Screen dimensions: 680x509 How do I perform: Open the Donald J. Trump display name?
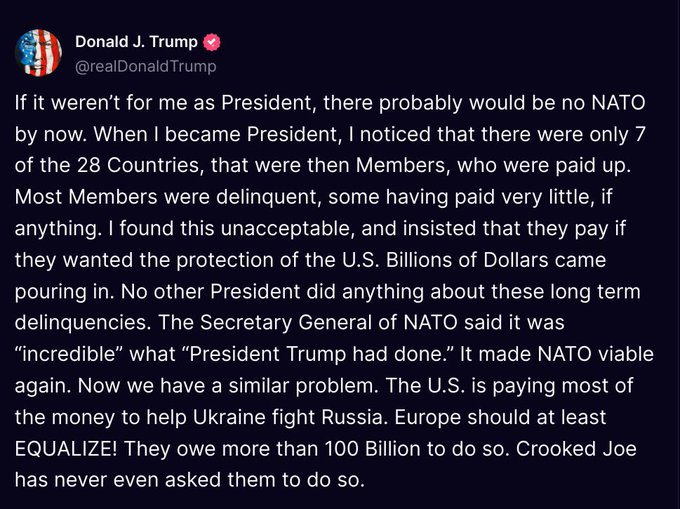[136, 42]
